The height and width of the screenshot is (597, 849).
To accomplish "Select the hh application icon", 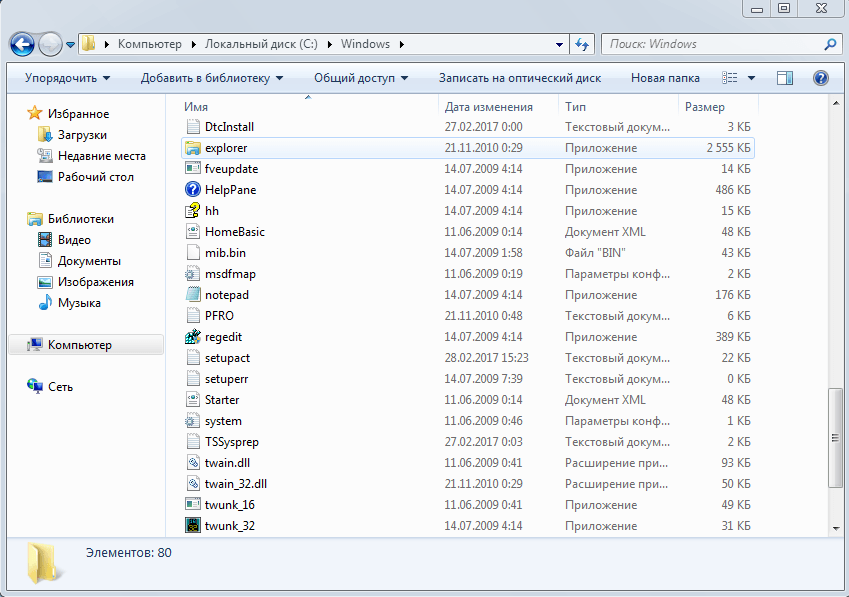I will [x=193, y=211].
